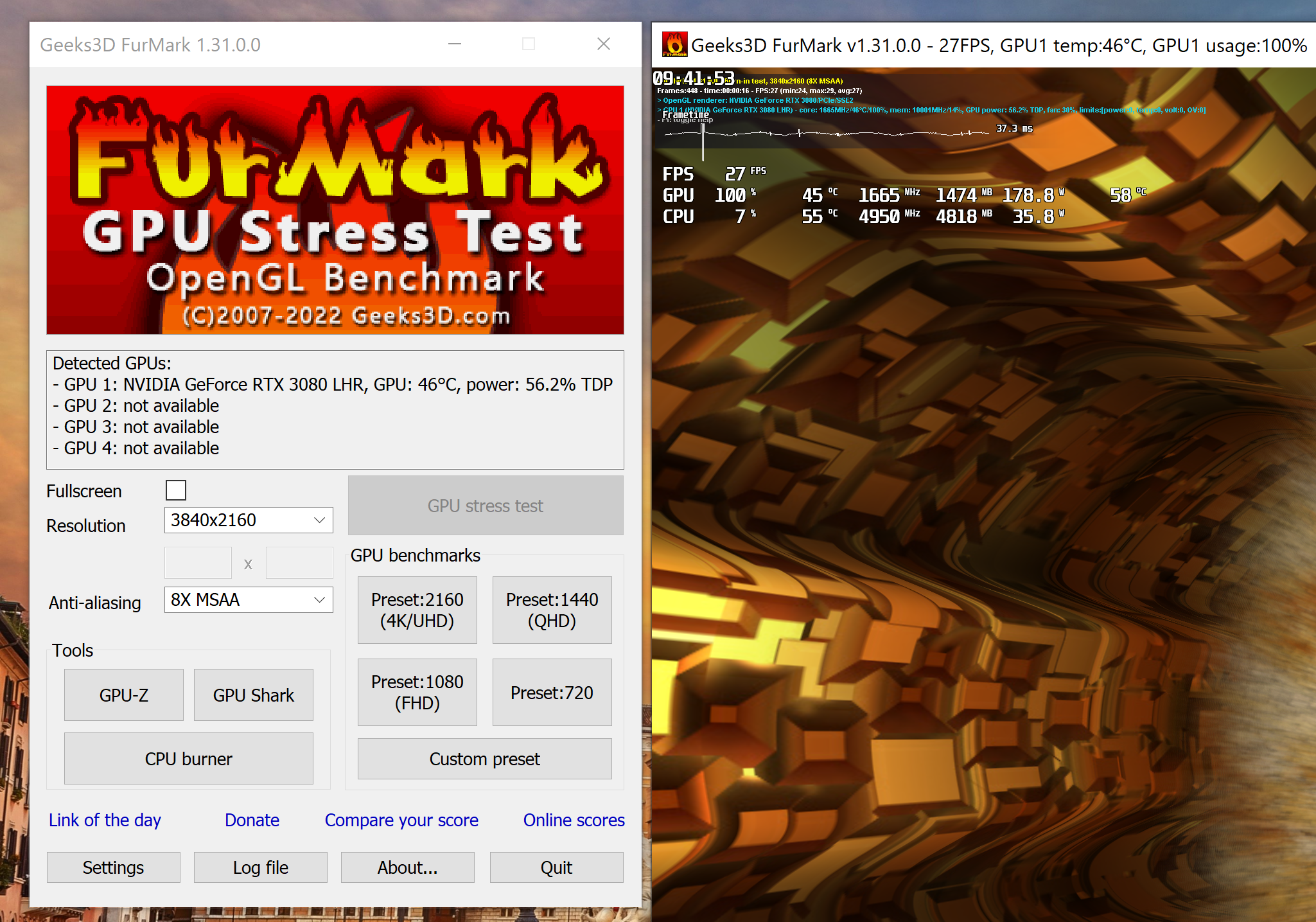
Task: Run the Preset:2160 (4K/UHD) benchmark
Action: coord(417,610)
